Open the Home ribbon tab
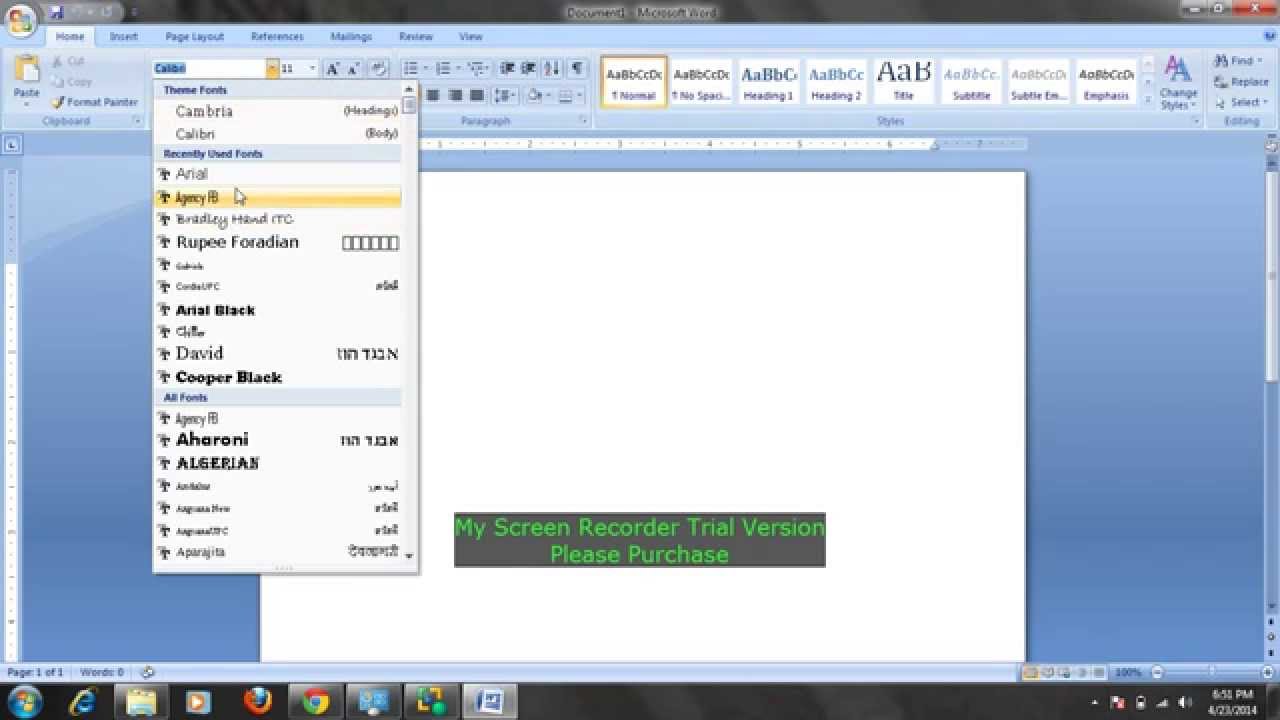Image resolution: width=1280 pixels, height=720 pixels. [x=70, y=37]
